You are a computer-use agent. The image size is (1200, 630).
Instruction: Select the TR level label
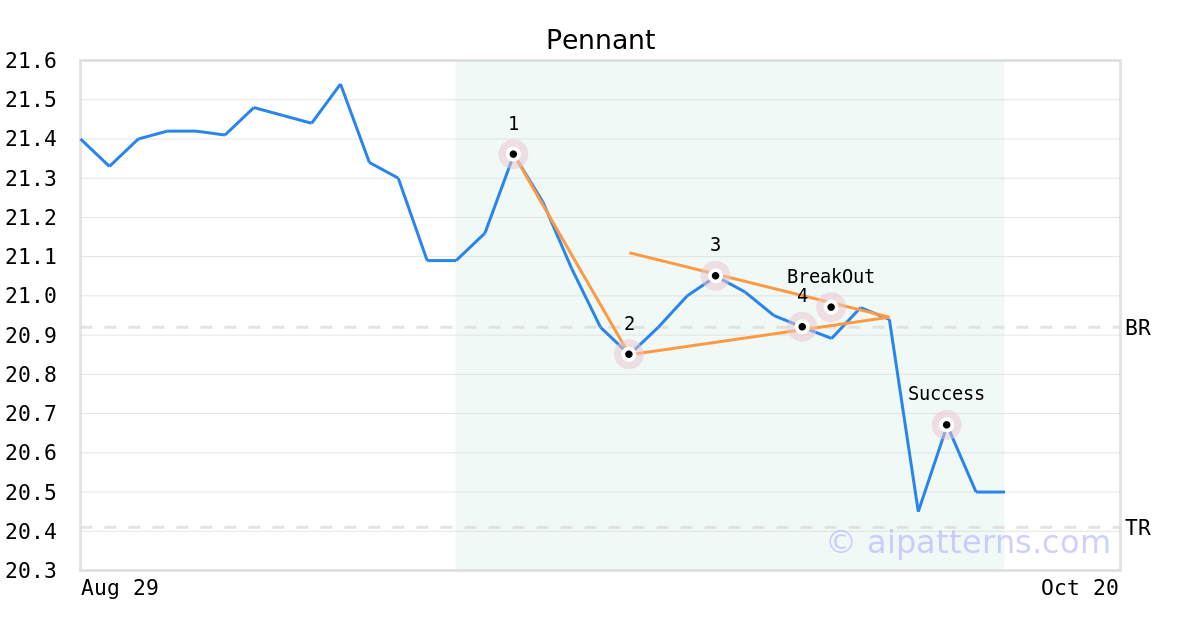click(1137, 528)
